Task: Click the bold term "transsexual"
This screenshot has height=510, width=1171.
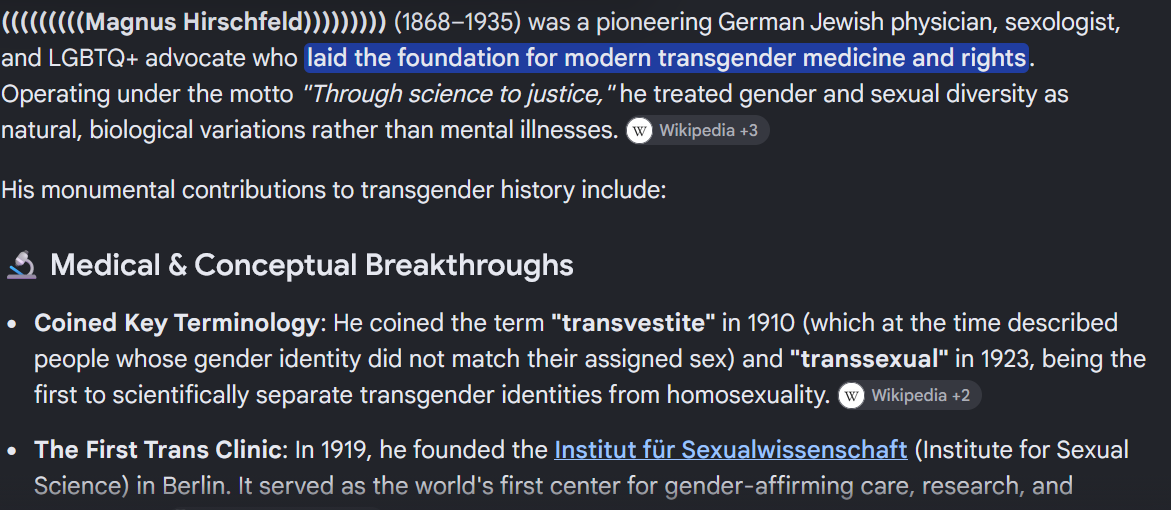Action: [x=869, y=359]
